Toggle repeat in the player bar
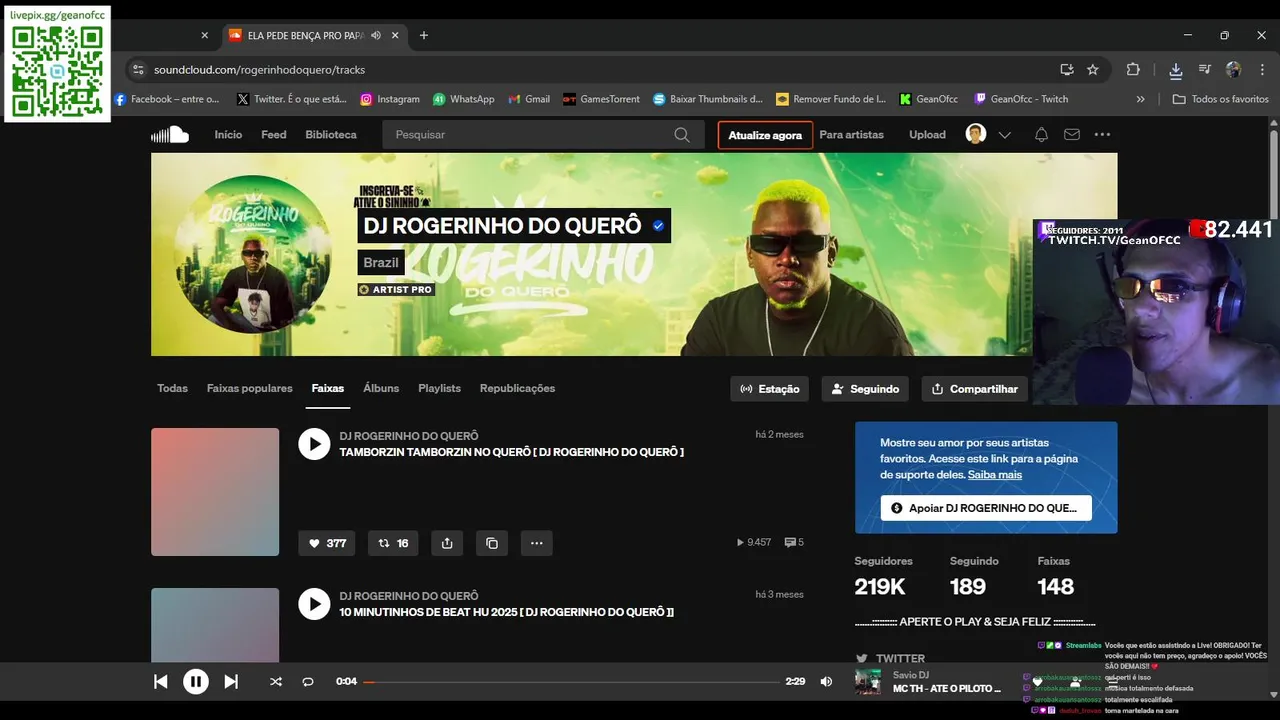 308,682
